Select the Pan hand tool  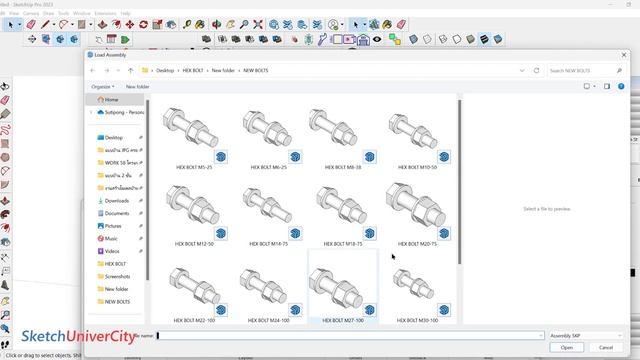[231, 24]
